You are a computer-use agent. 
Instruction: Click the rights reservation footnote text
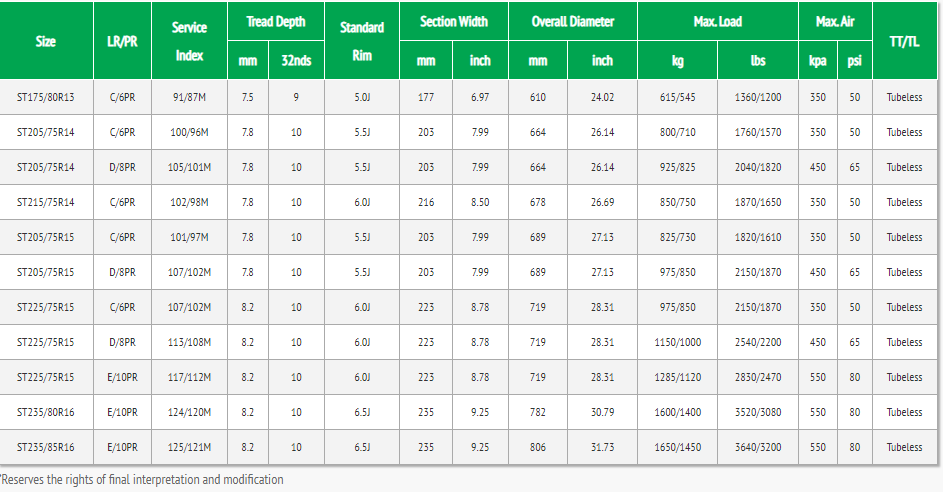[142, 480]
